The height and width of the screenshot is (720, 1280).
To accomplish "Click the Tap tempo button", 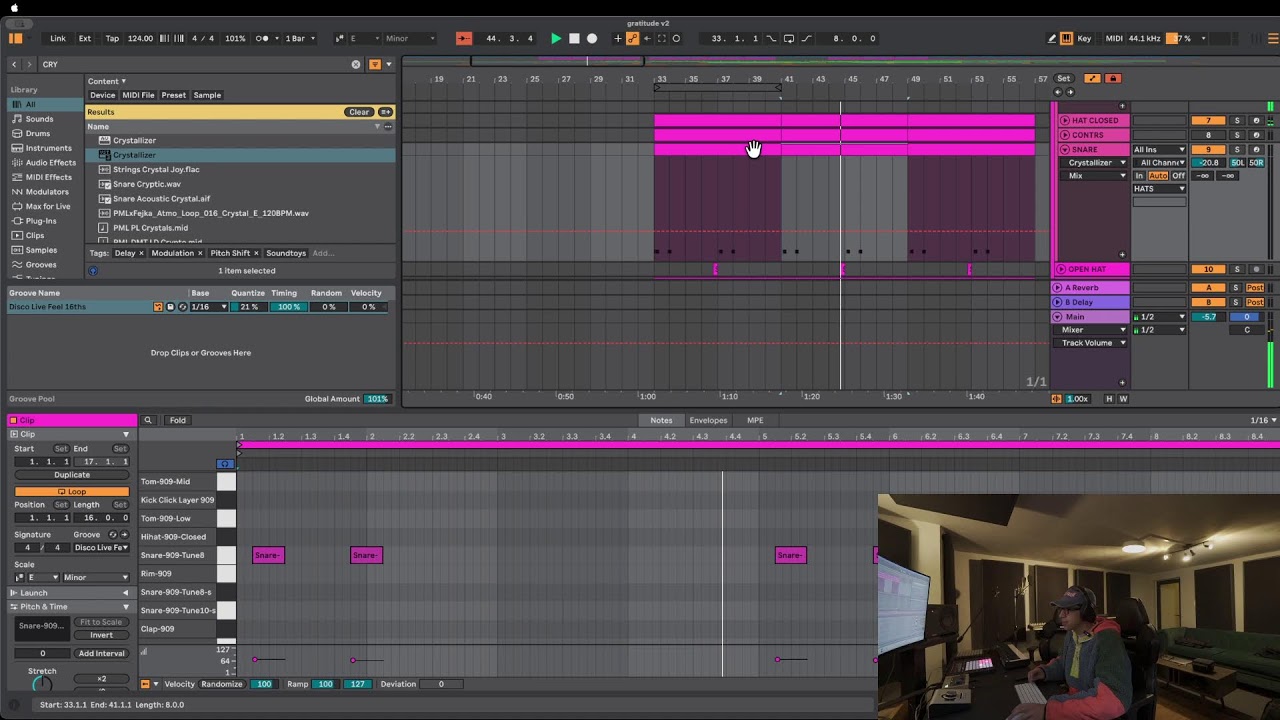I will coord(112,38).
